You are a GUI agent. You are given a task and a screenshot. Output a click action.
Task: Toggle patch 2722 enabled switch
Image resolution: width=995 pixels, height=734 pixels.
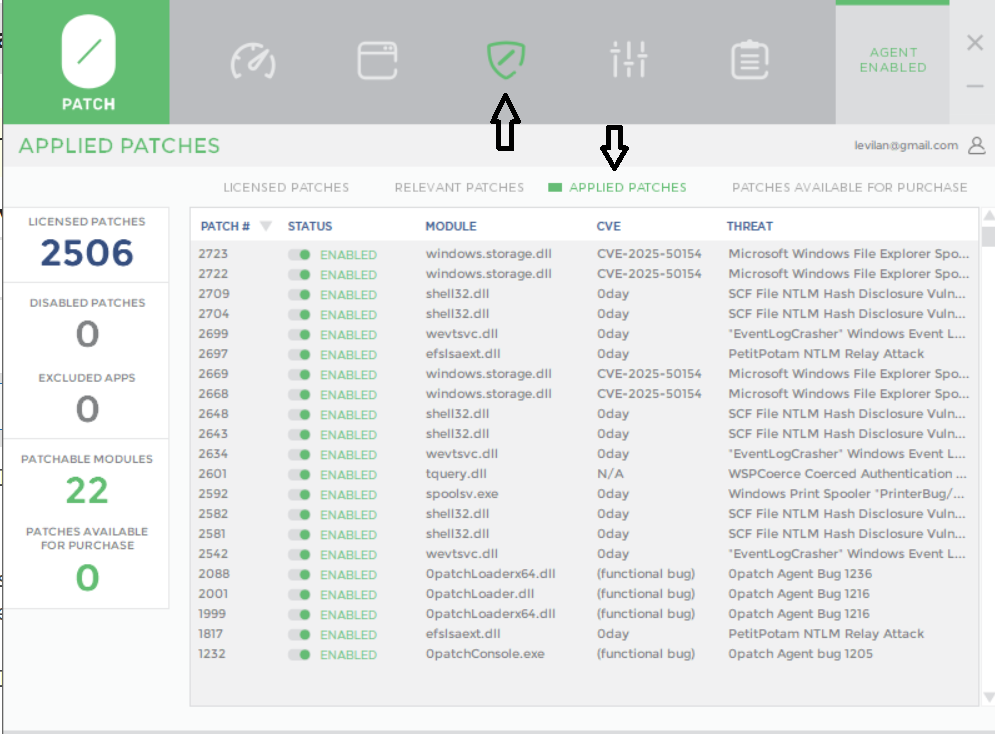tap(299, 275)
